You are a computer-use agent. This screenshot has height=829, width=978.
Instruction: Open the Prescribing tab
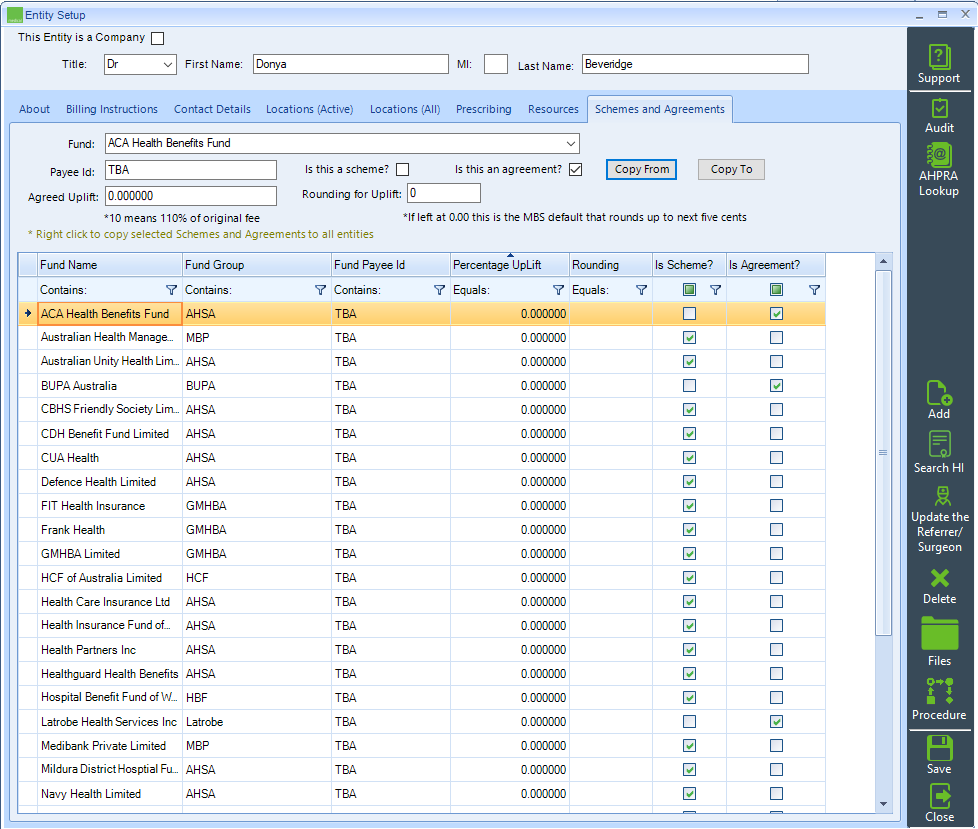483,109
